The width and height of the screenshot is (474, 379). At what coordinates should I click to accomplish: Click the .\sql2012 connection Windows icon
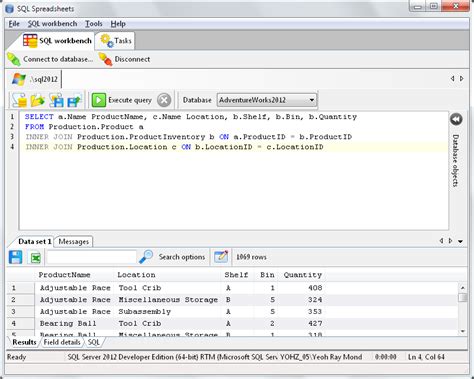point(19,79)
